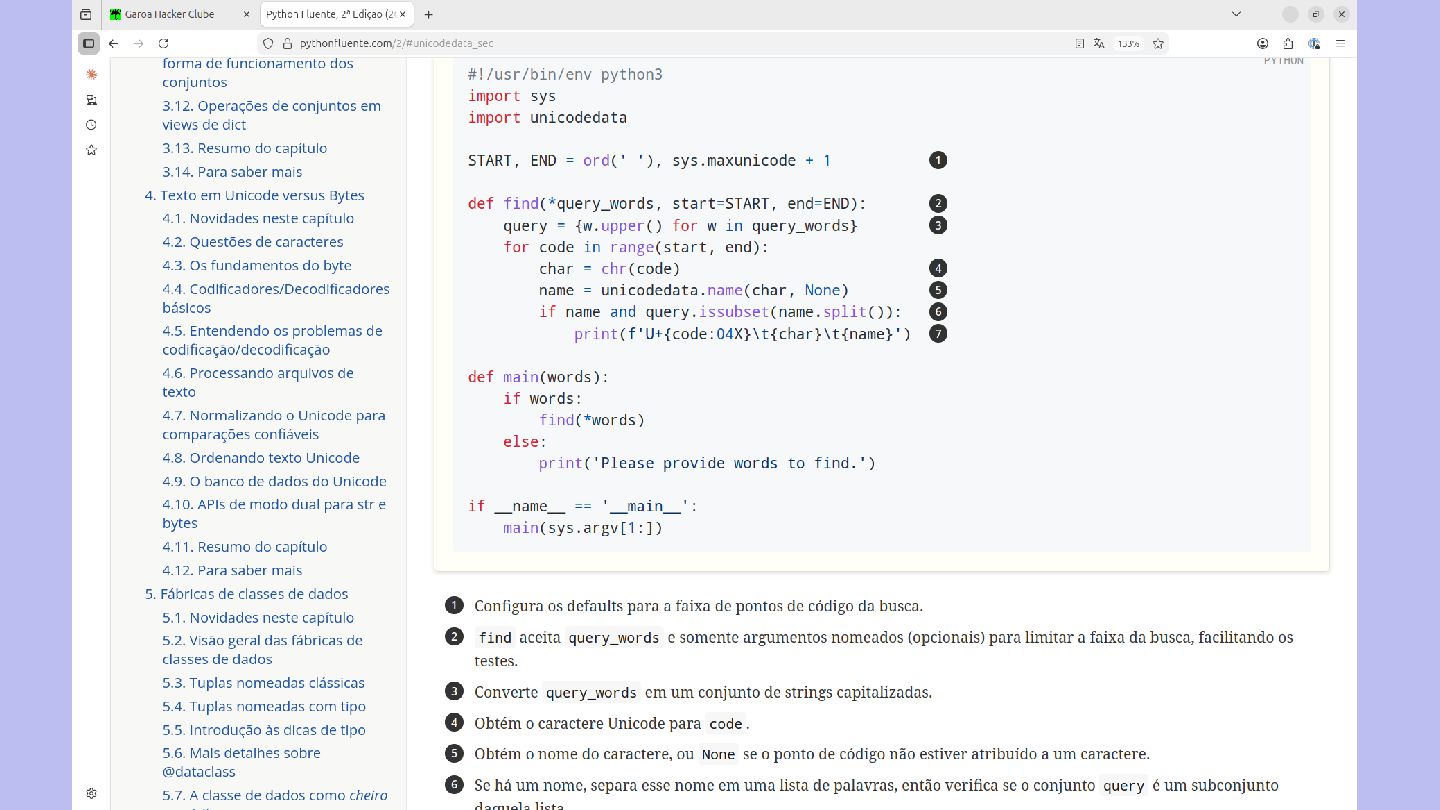This screenshot has width=1440, height=810.
Task: Open the page translation icon
Action: [x=1100, y=43]
